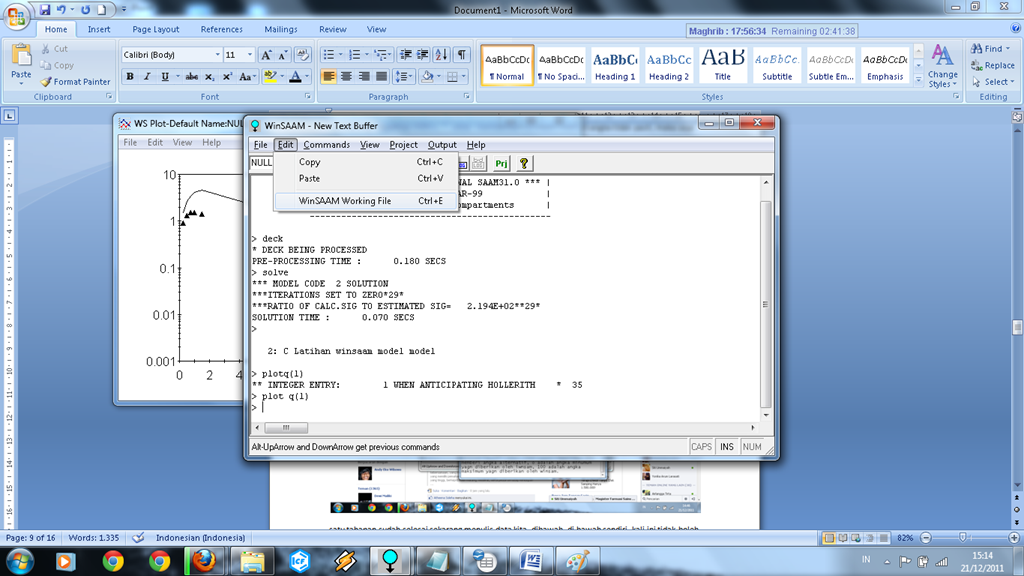Click the Save icon in Word's quick access toolbar

pos(45,10)
